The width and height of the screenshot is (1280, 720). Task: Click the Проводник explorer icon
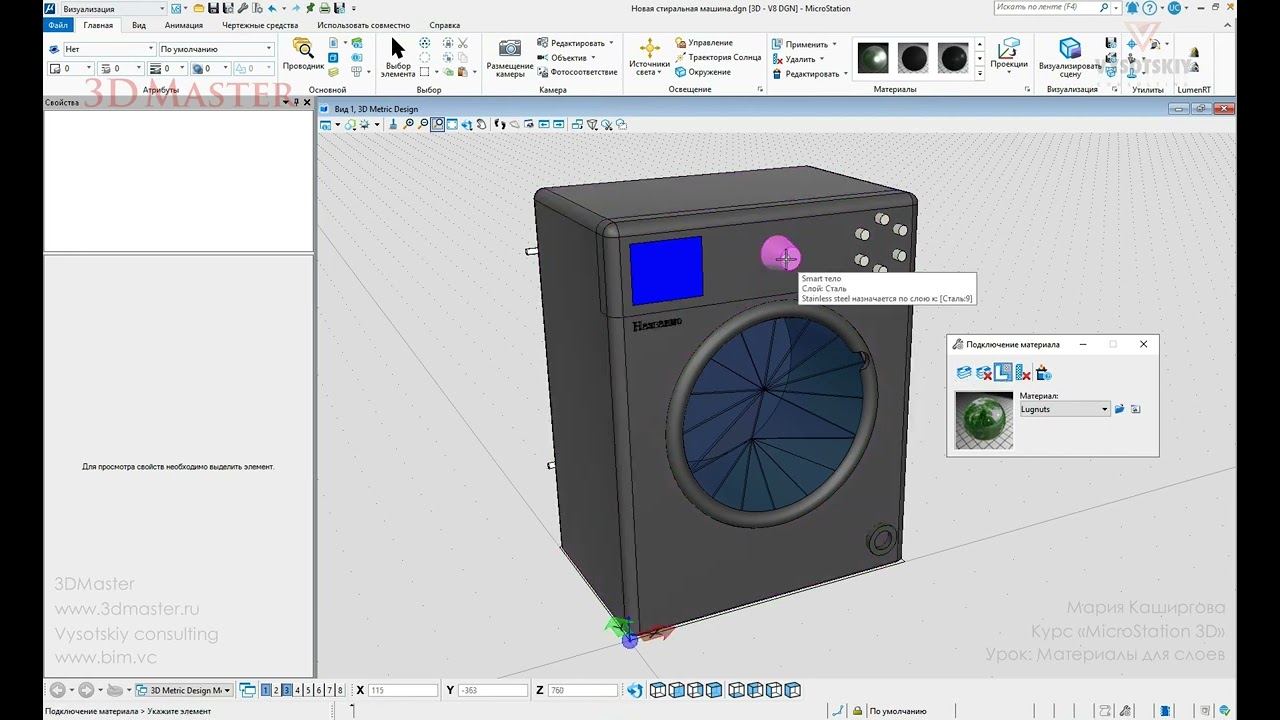(x=302, y=48)
